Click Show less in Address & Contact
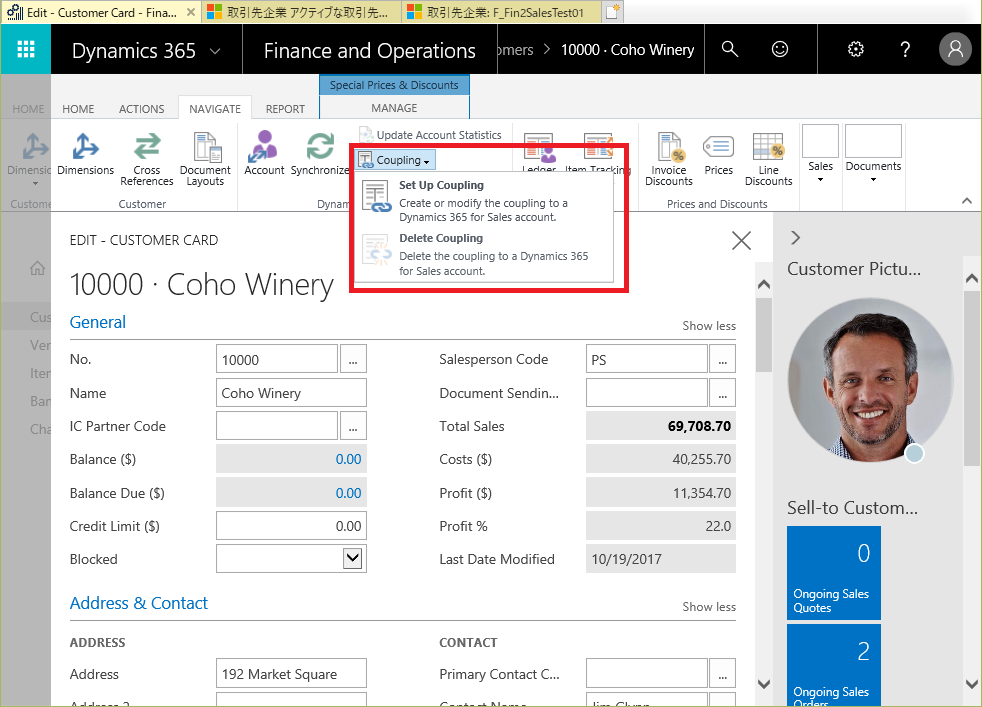982x707 pixels. point(709,607)
